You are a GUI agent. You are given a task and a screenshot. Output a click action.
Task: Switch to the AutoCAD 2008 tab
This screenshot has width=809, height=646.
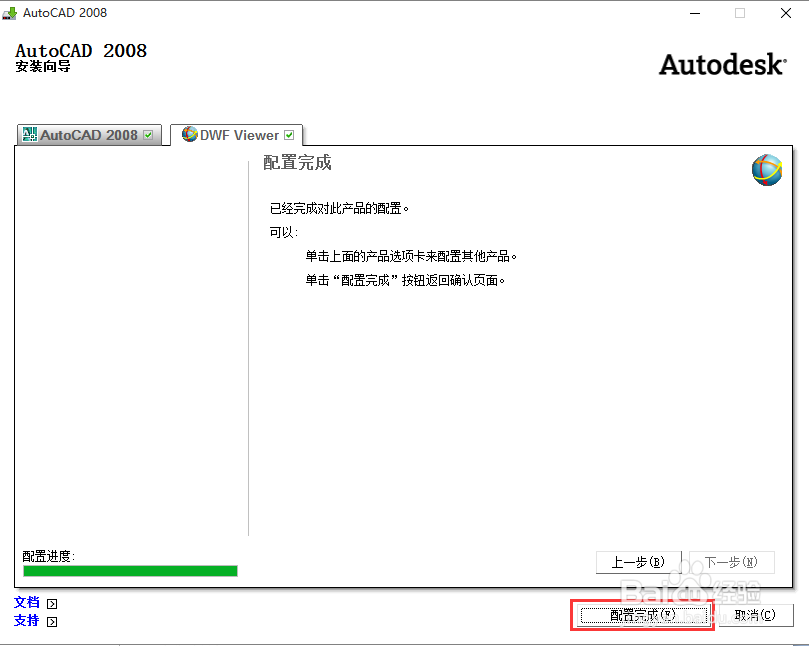point(89,134)
